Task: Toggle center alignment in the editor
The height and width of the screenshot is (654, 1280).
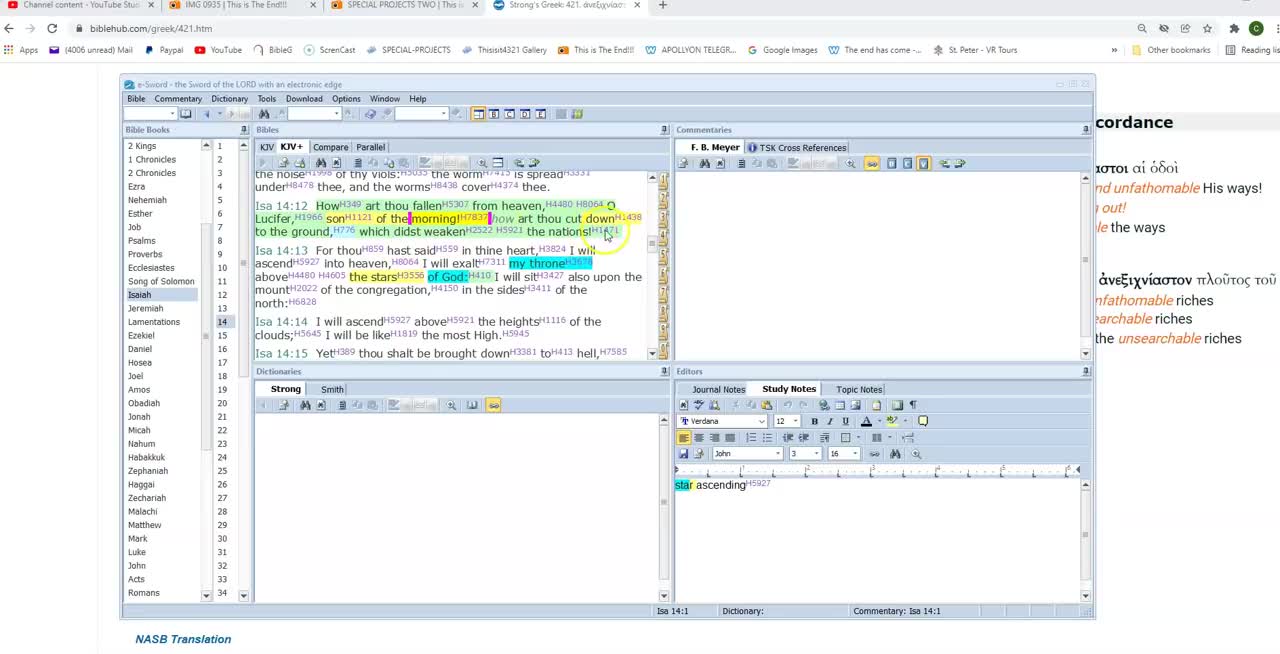Action: (699, 438)
